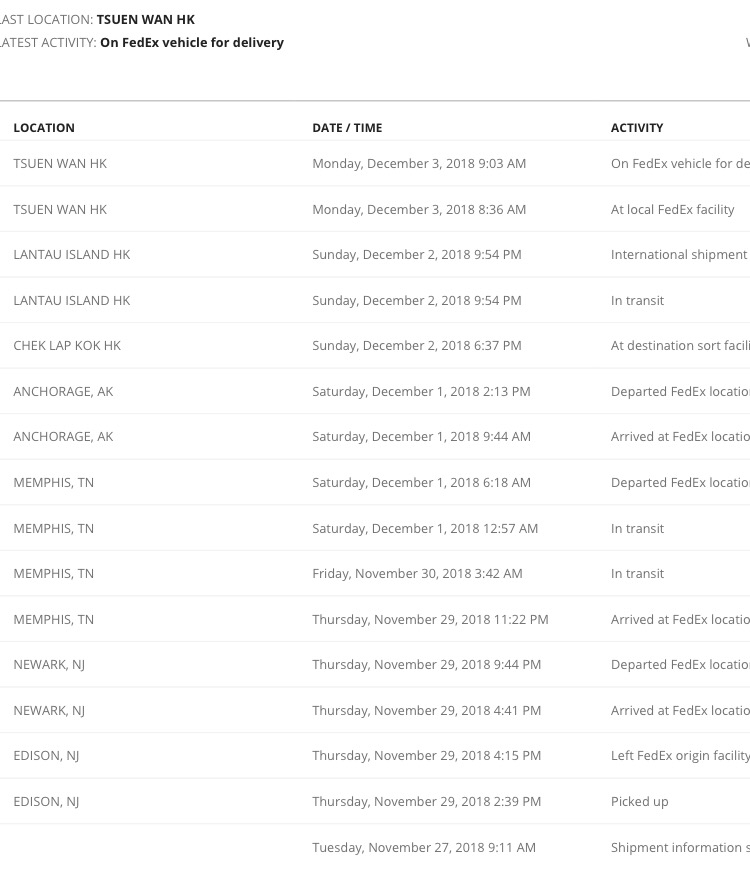The width and height of the screenshot is (750, 879).
Task: Click the LOCATION column header
Action: [44, 128]
